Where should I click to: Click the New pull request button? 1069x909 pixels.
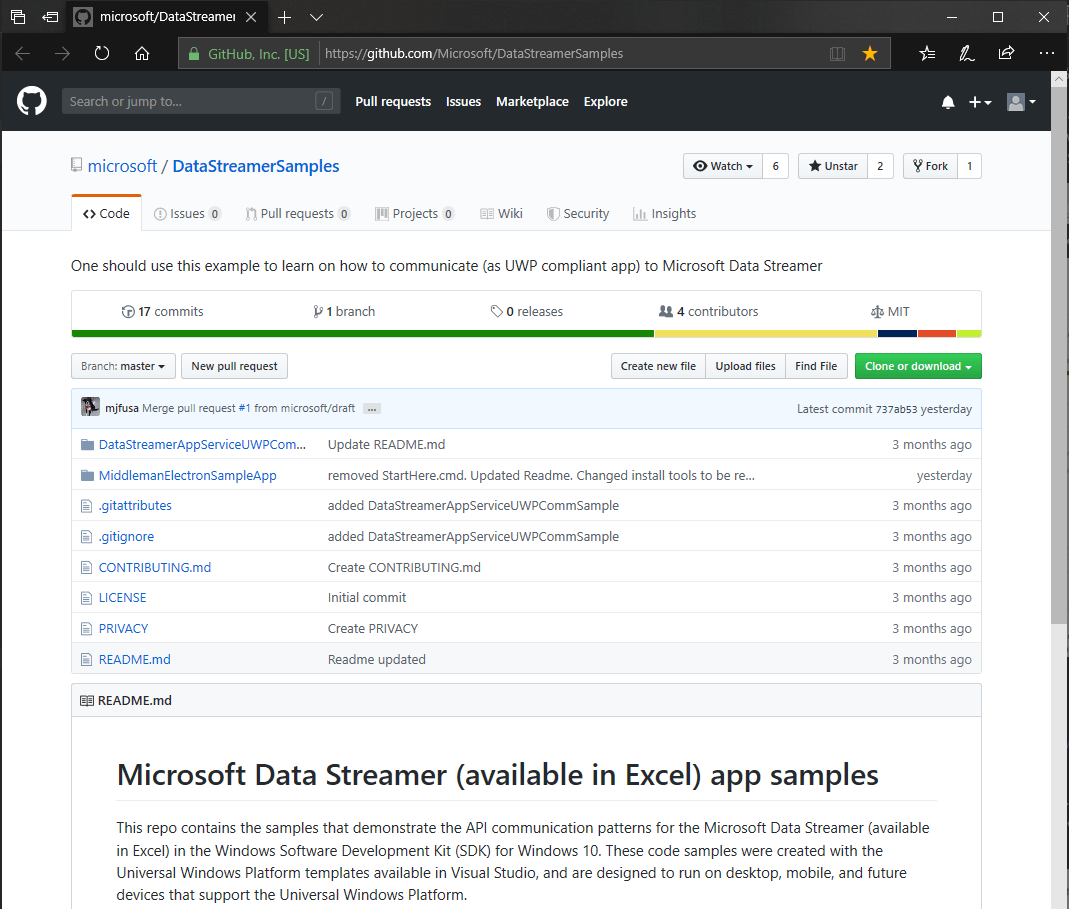click(x=234, y=366)
